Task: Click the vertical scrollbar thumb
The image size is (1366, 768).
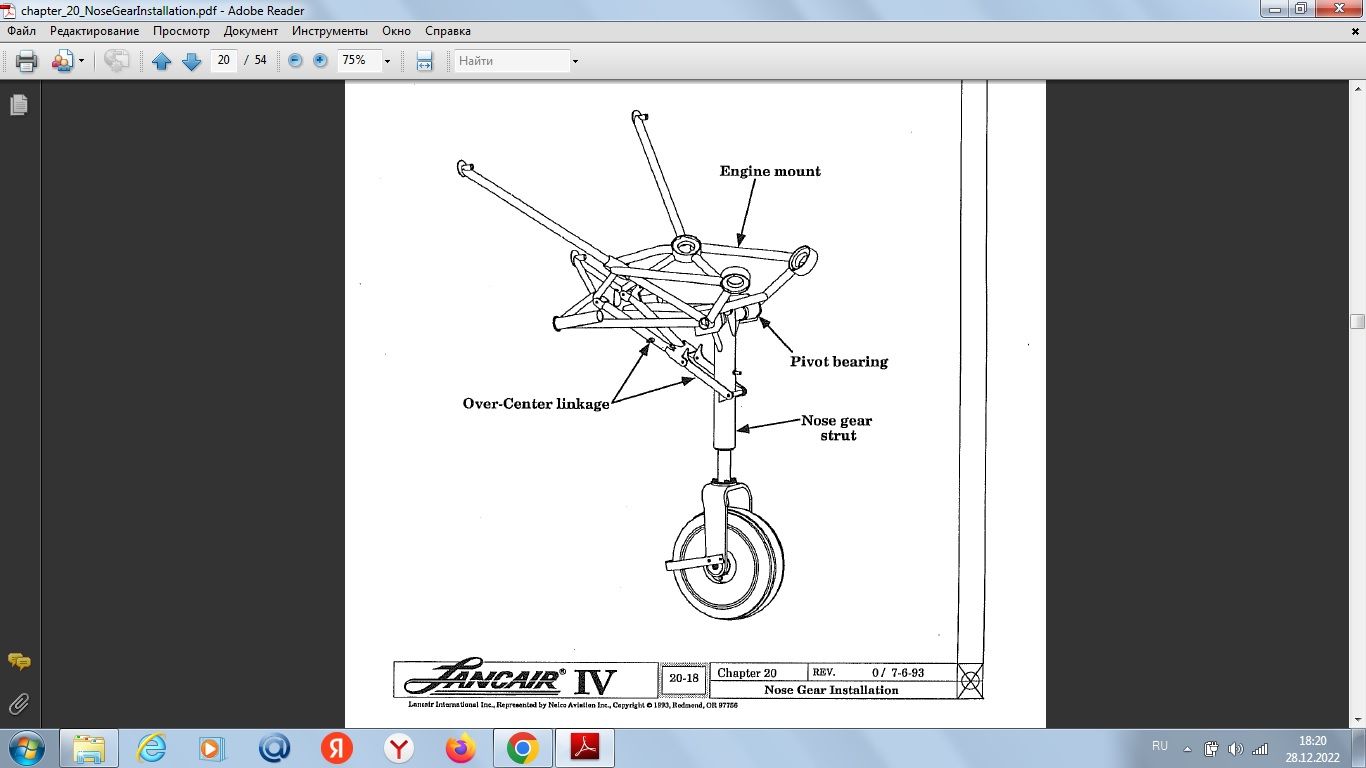Action: click(1357, 321)
